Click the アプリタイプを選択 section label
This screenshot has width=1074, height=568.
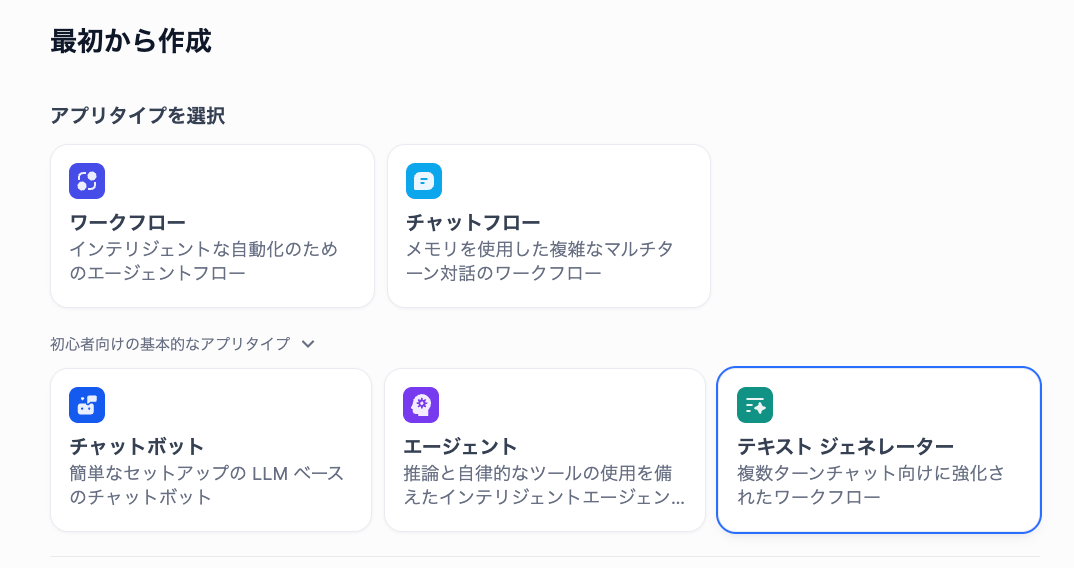click(x=137, y=116)
